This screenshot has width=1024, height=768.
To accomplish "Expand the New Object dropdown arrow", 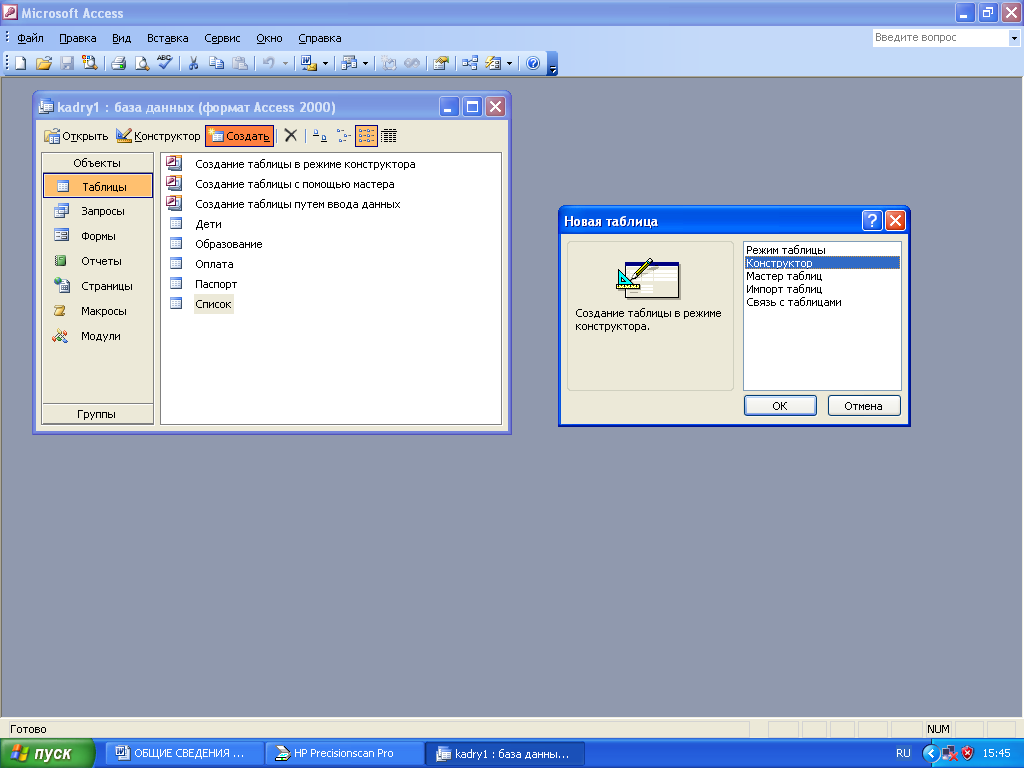I will tap(509, 63).
